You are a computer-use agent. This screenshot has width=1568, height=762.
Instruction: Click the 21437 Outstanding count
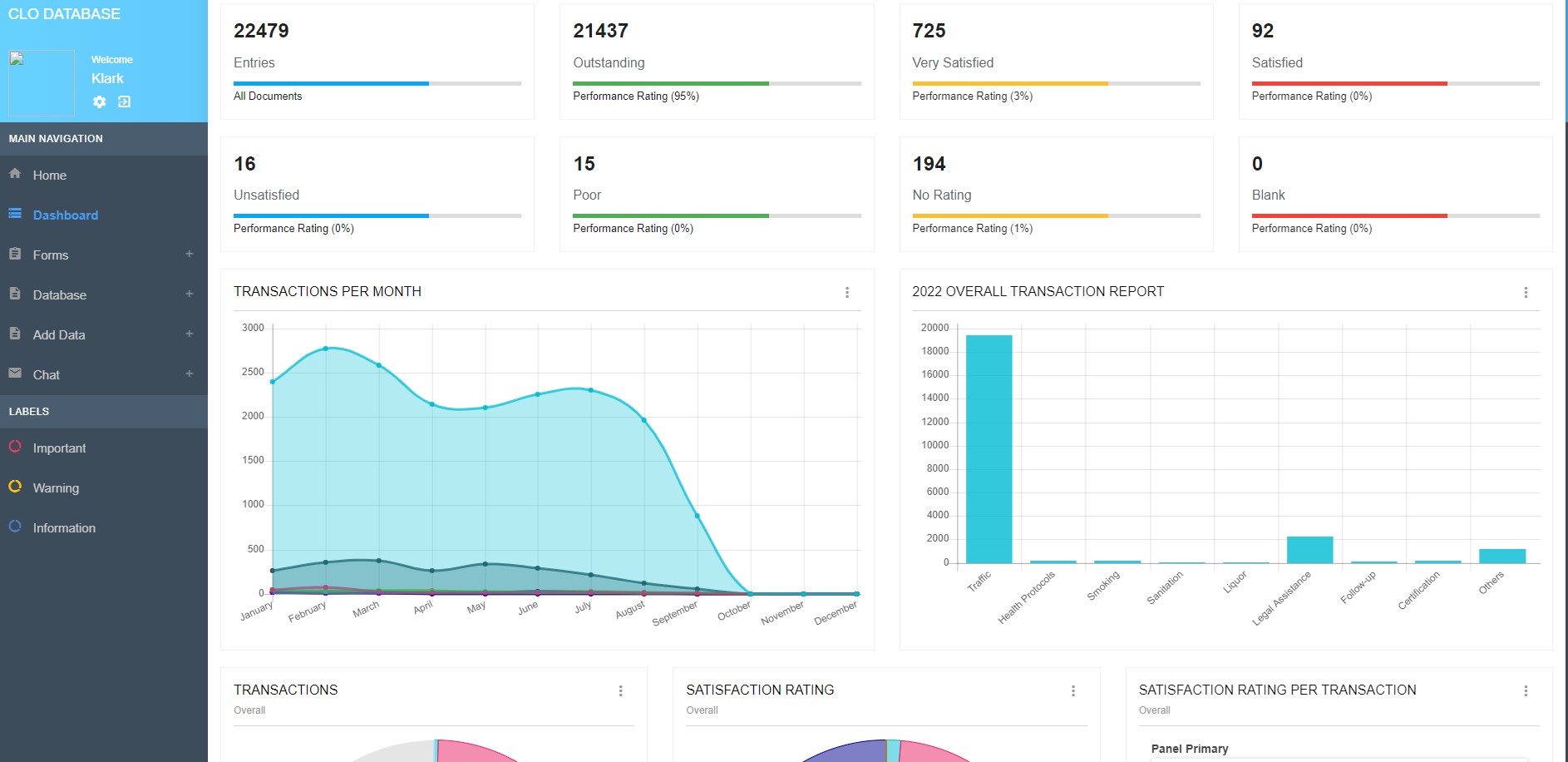[x=600, y=31]
